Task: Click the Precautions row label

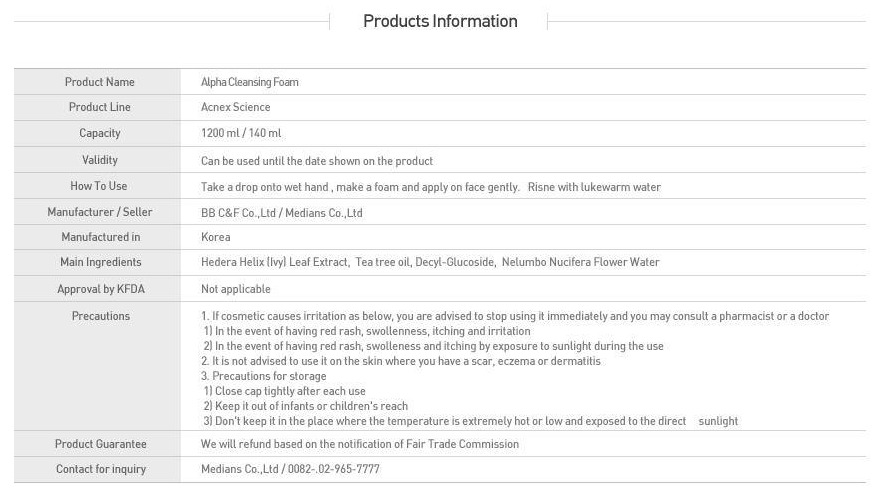Action: click(100, 316)
